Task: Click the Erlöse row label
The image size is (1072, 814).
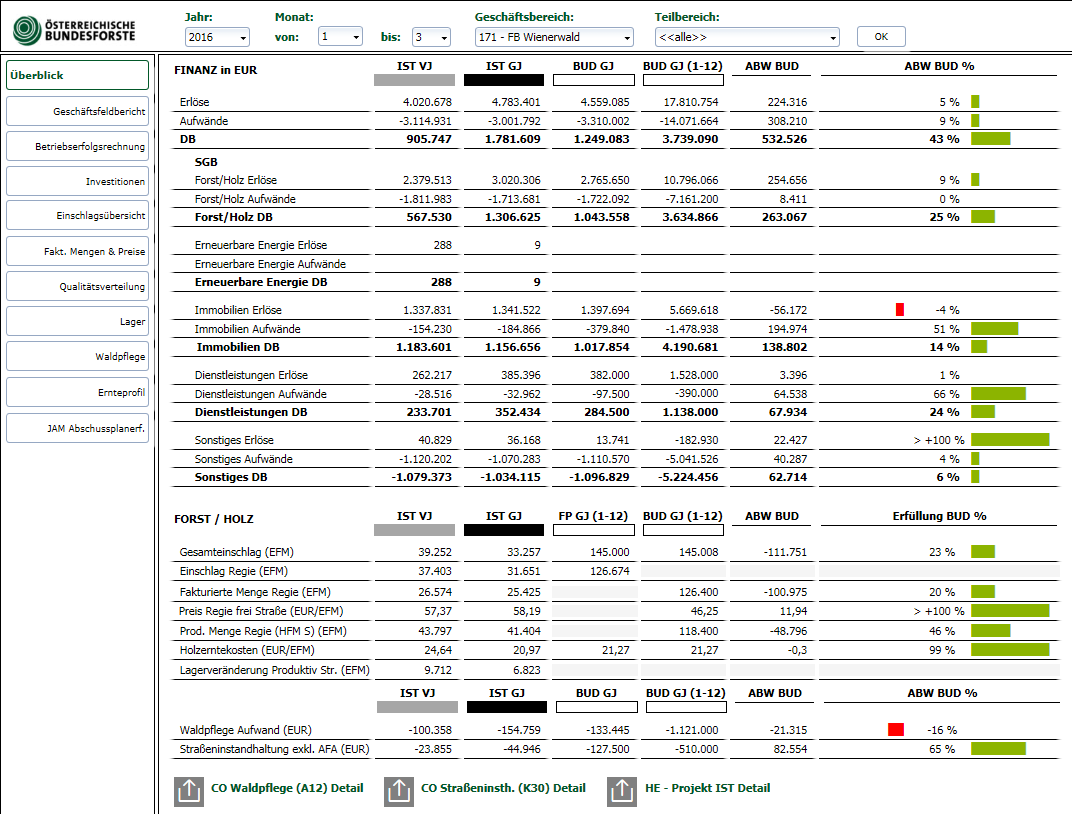Action: (x=195, y=102)
